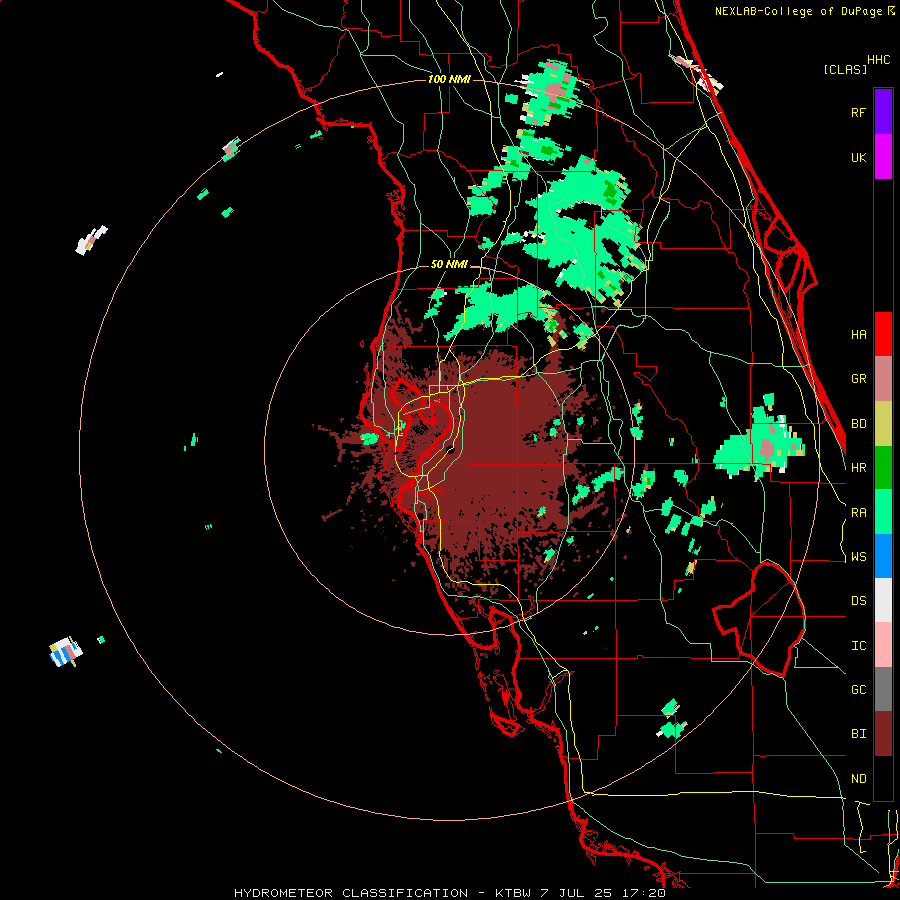Click the 'RA' legend label text
The image size is (900, 900).
pyautogui.click(x=858, y=513)
